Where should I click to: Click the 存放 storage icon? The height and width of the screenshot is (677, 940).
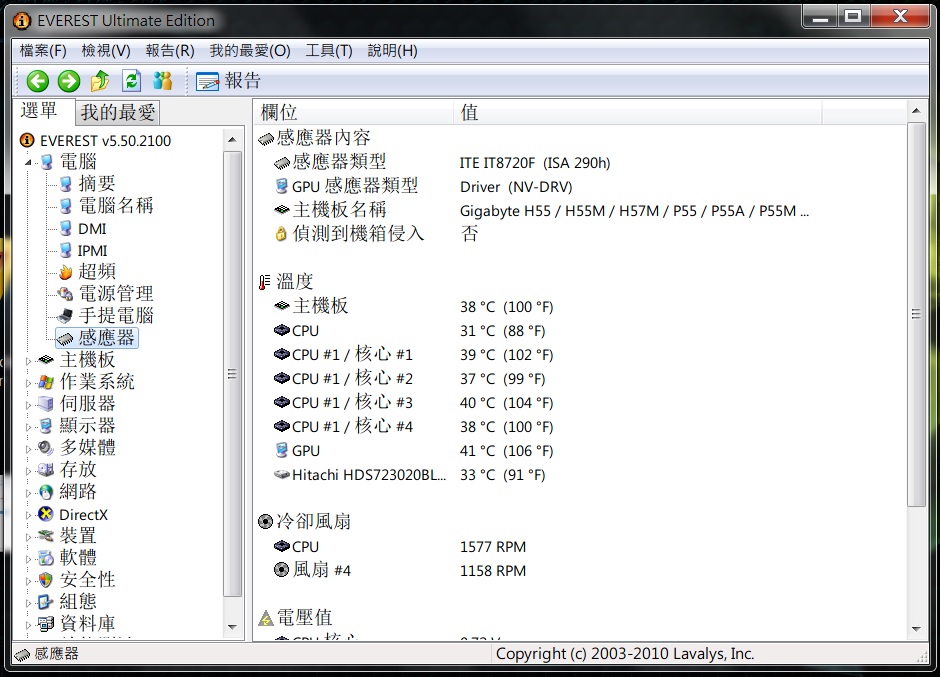pyautogui.click(x=46, y=470)
